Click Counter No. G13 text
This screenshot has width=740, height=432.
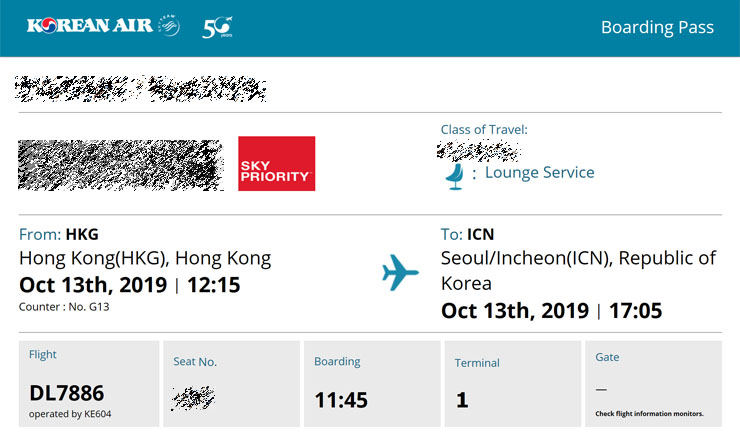[64, 307]
